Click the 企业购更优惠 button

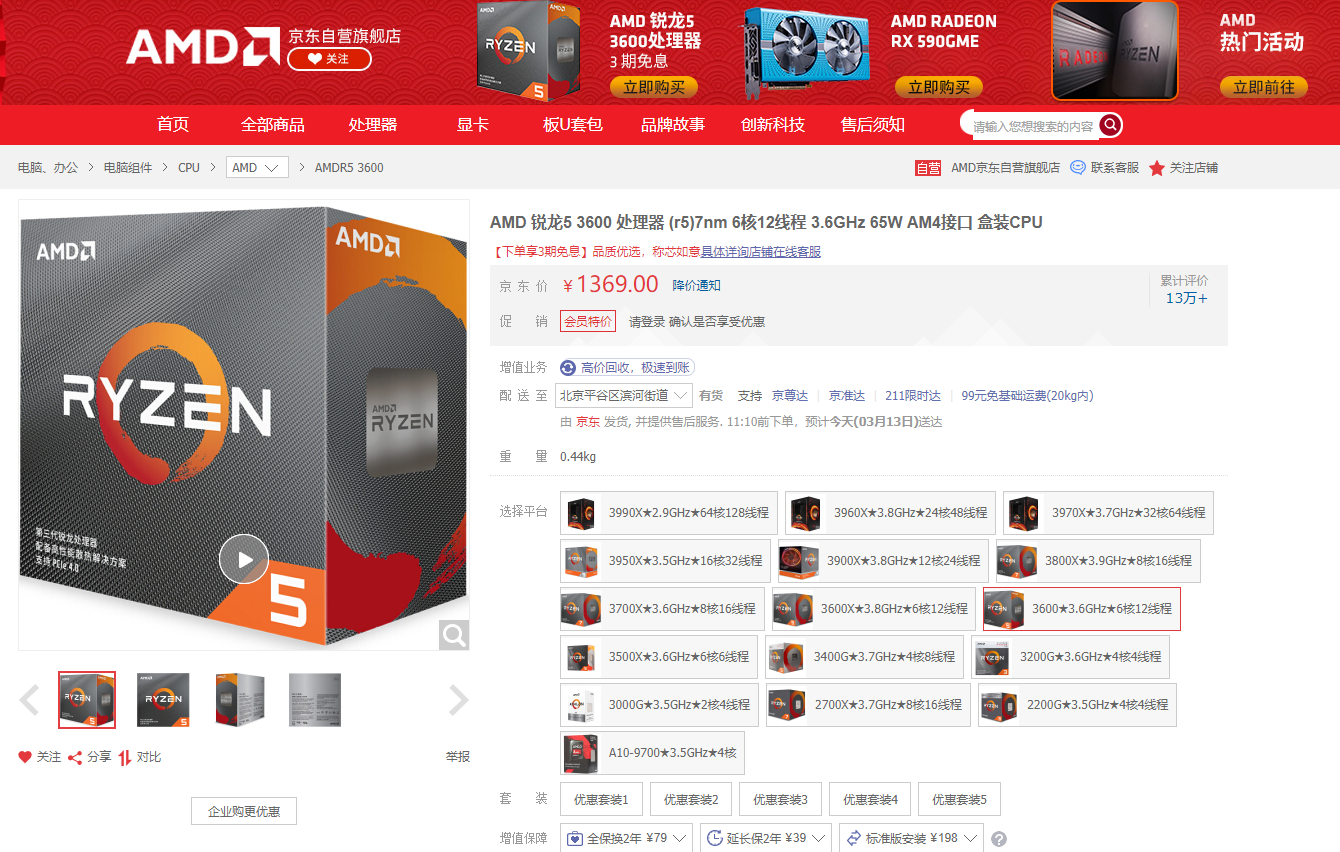point(244,811)
